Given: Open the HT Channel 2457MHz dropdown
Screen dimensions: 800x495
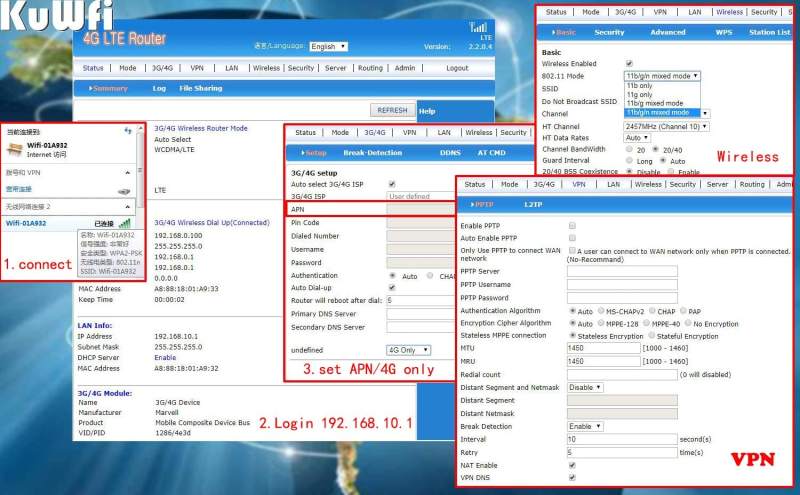Looking at the screenshot, I should pyautogui.click(x=666, y=127).
